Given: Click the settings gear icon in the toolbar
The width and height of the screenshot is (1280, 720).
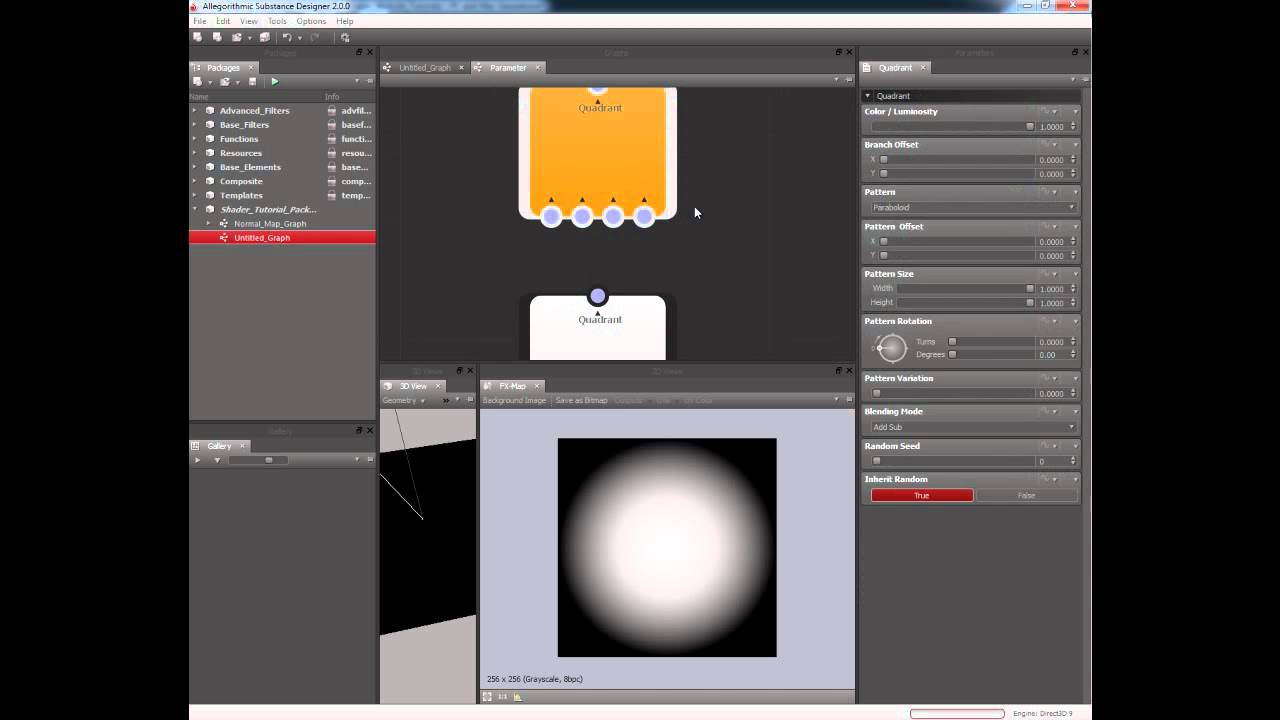Looking at the screenshot, I should pos(345,37).
